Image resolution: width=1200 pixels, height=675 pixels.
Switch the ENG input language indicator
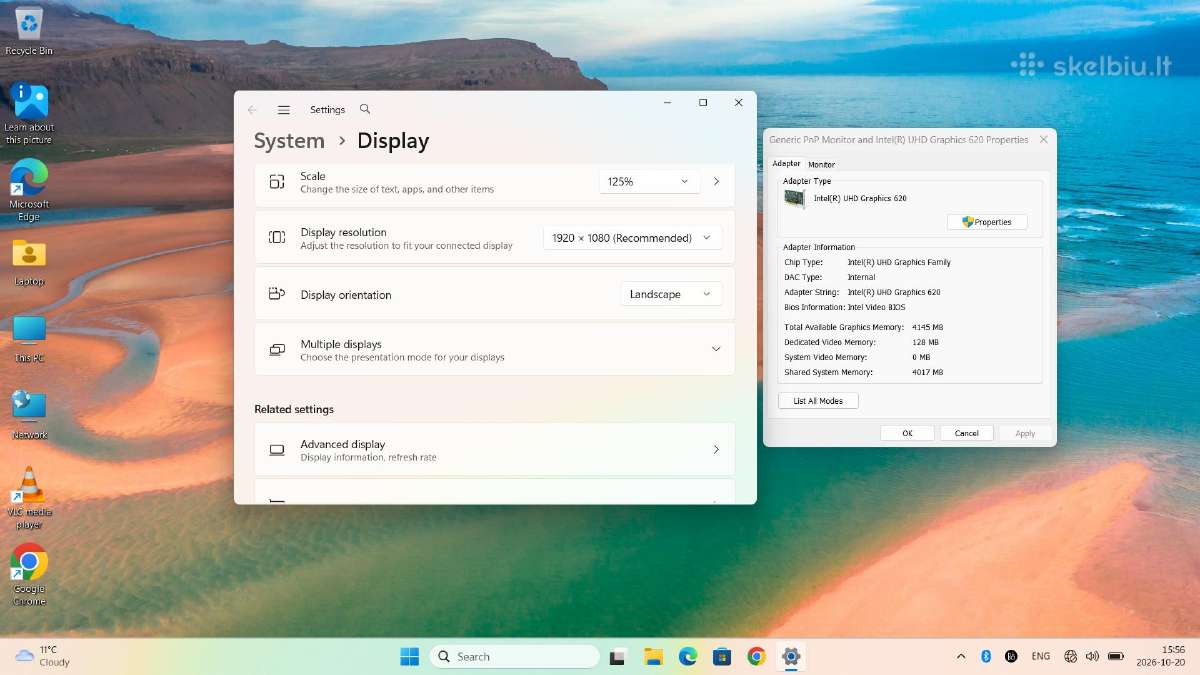click(x=1041, y=657)
